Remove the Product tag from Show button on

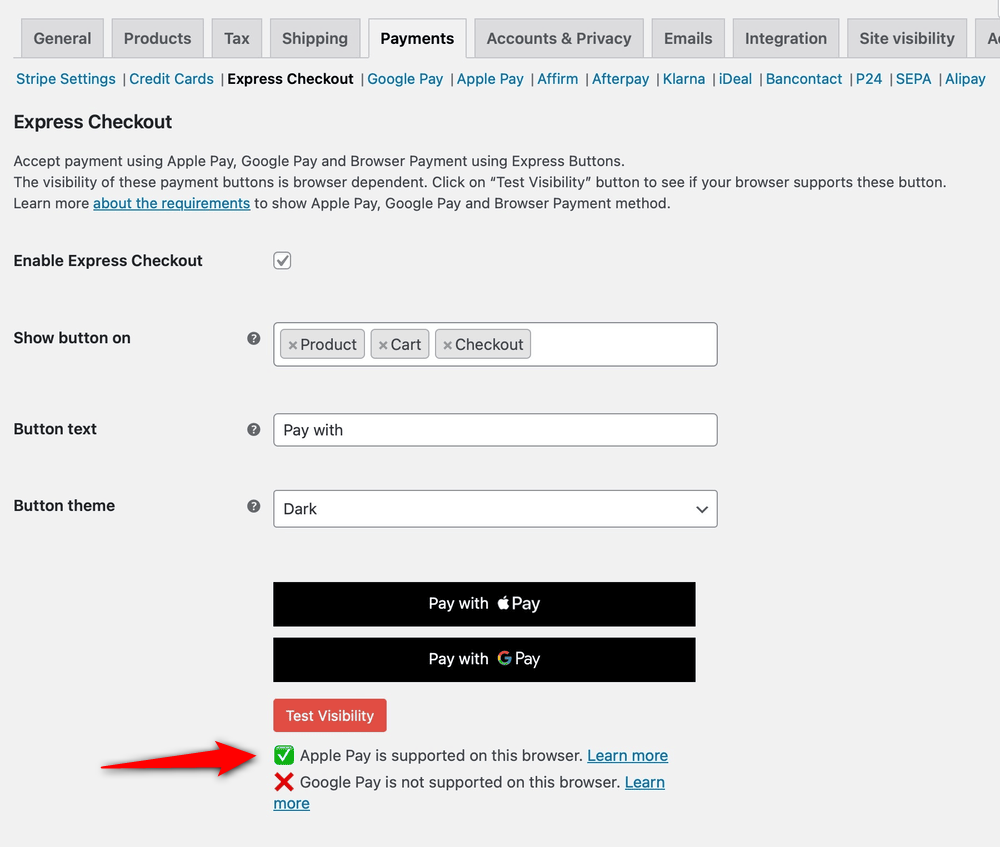pyautogui.click(x=293, y=345)
